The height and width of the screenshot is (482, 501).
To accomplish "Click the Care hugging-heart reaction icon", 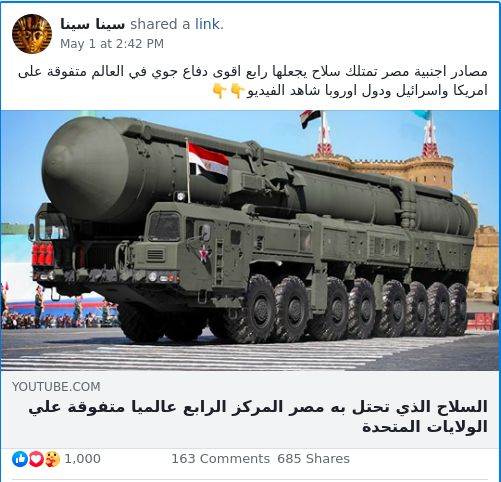I will point(52,459).
